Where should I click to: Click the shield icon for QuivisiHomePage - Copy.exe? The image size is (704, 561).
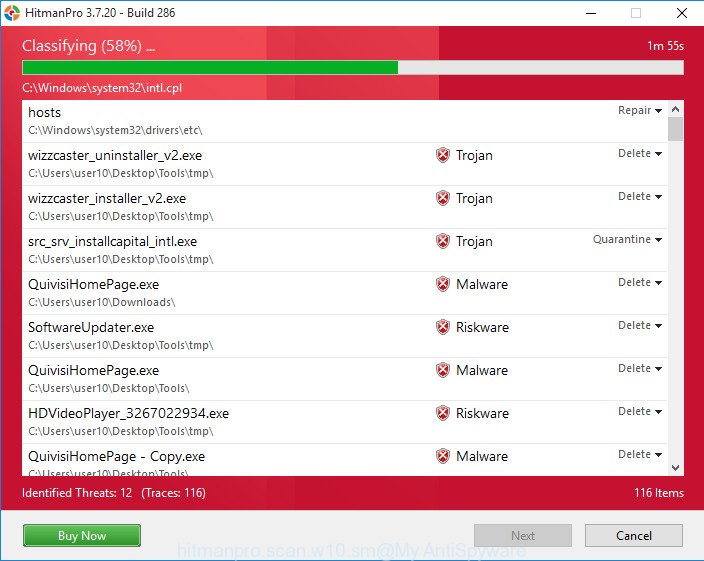[443, 456]
